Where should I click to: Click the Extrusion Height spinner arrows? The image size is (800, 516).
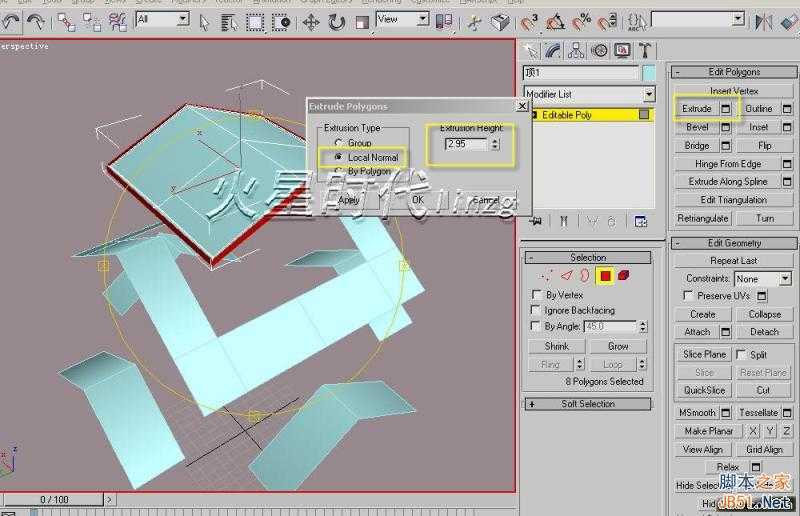[x=495, y=144]
